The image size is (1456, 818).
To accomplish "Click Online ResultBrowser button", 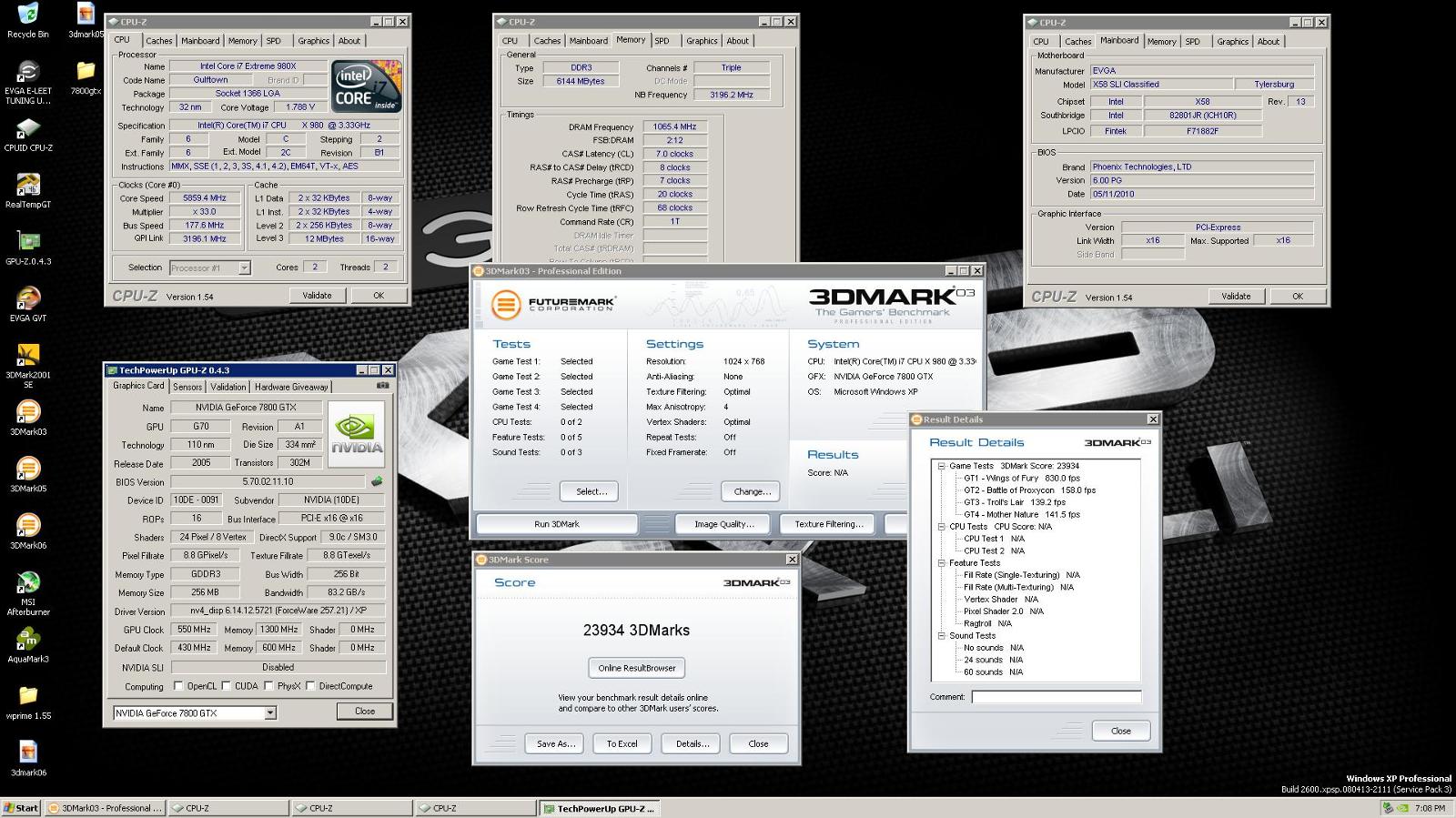I will 637,668.
